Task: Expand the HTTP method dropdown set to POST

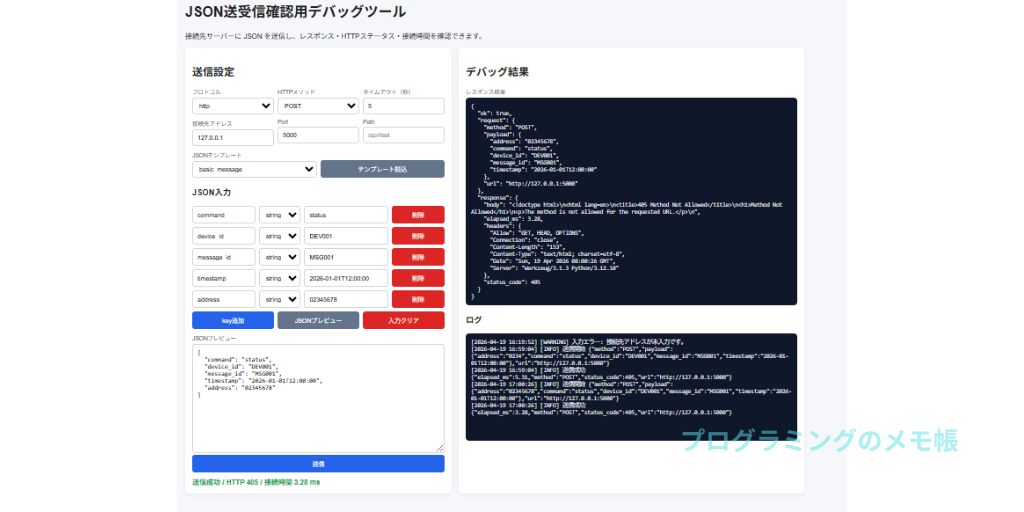Action: pyautogui.click(x=317, y=106)
